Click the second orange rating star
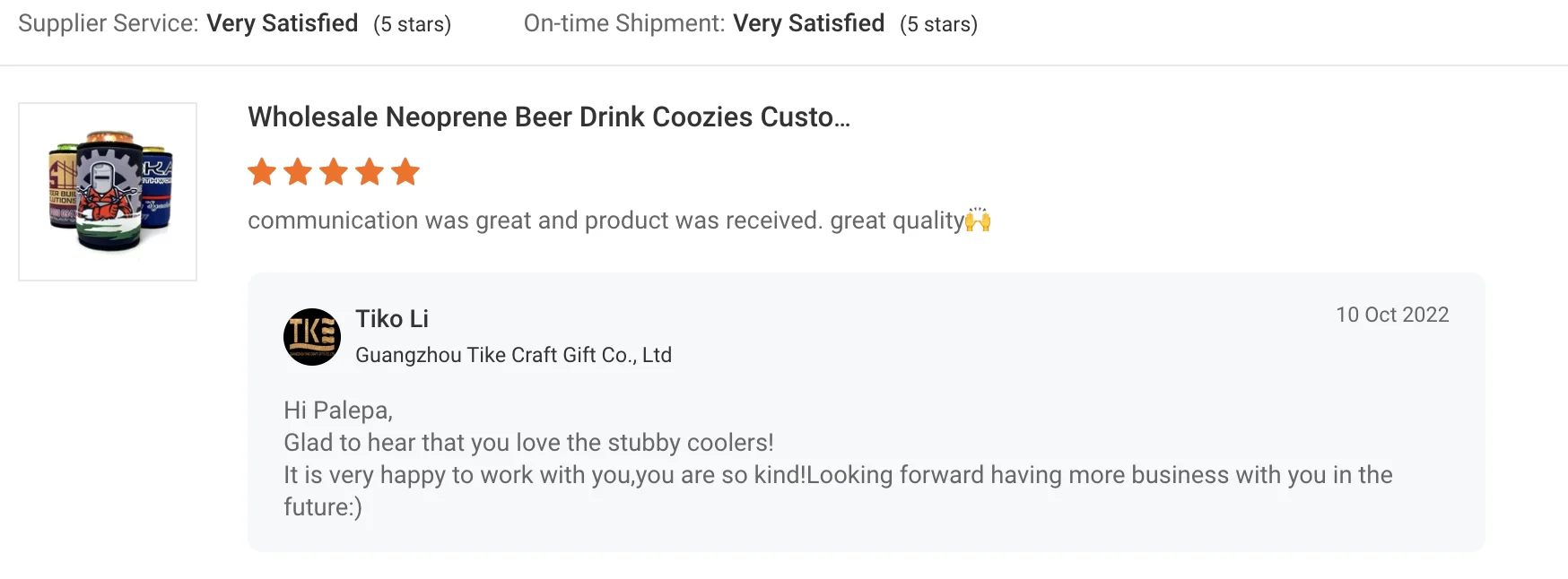 click(x=298, y=171)
